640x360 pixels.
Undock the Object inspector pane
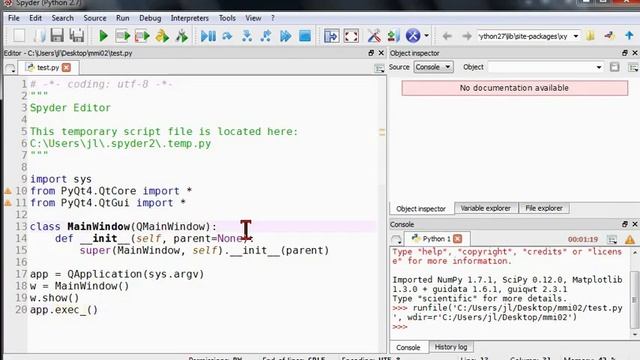coord(625,53)
